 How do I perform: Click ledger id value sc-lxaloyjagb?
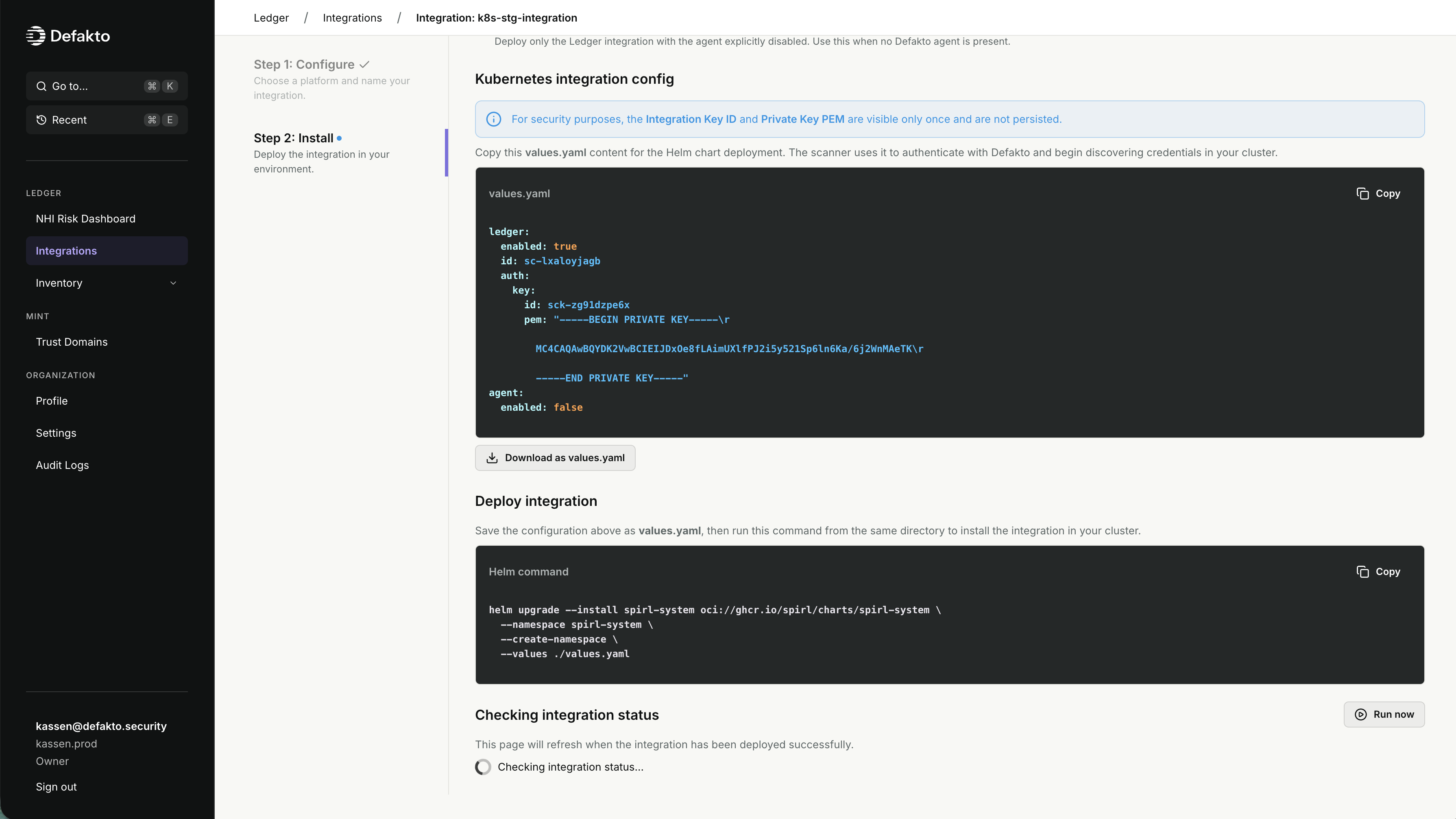click(562, 261)
